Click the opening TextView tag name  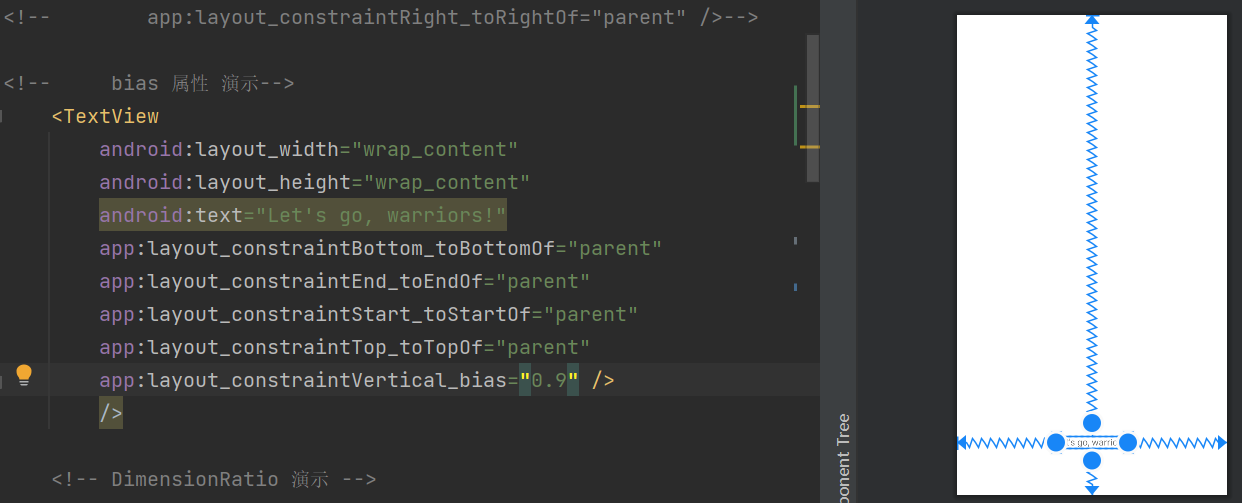point(110,117)
